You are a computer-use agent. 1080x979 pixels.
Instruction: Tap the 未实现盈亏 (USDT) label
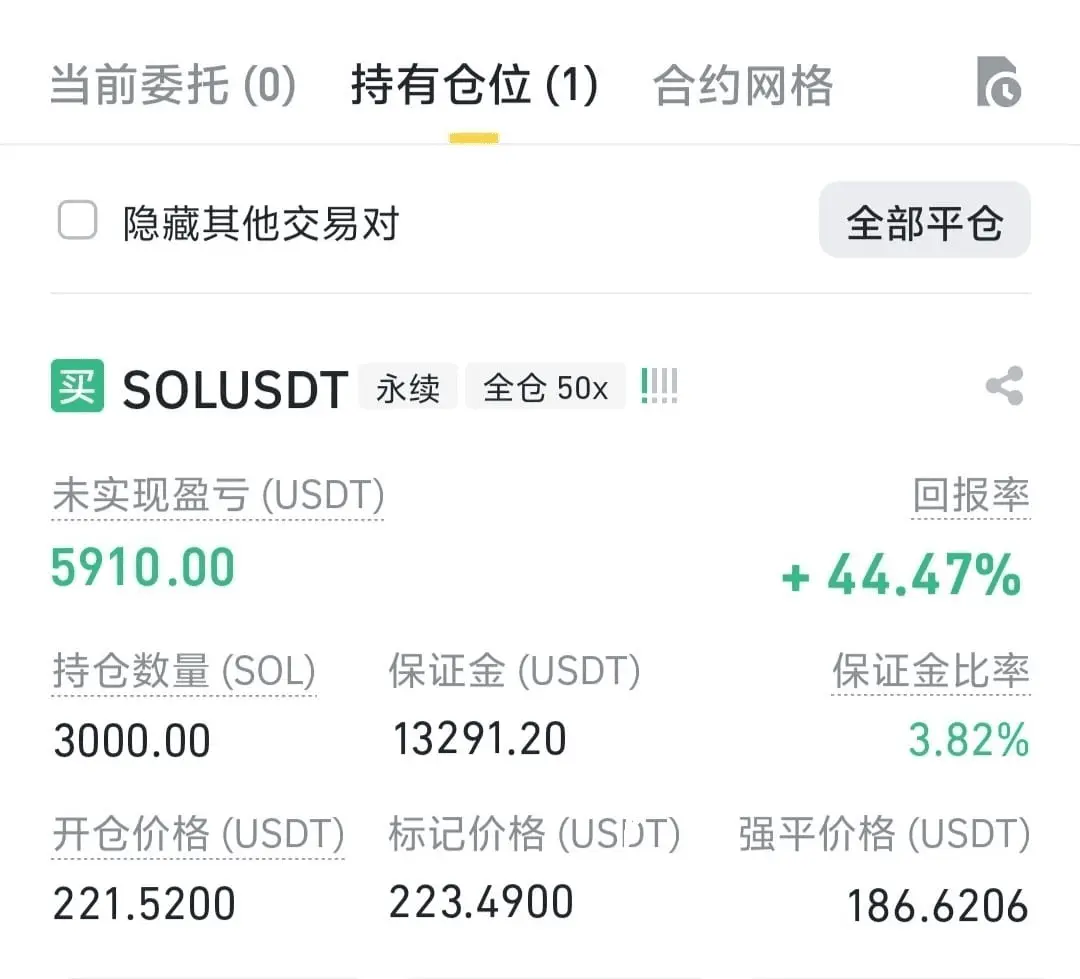[218, 495]
